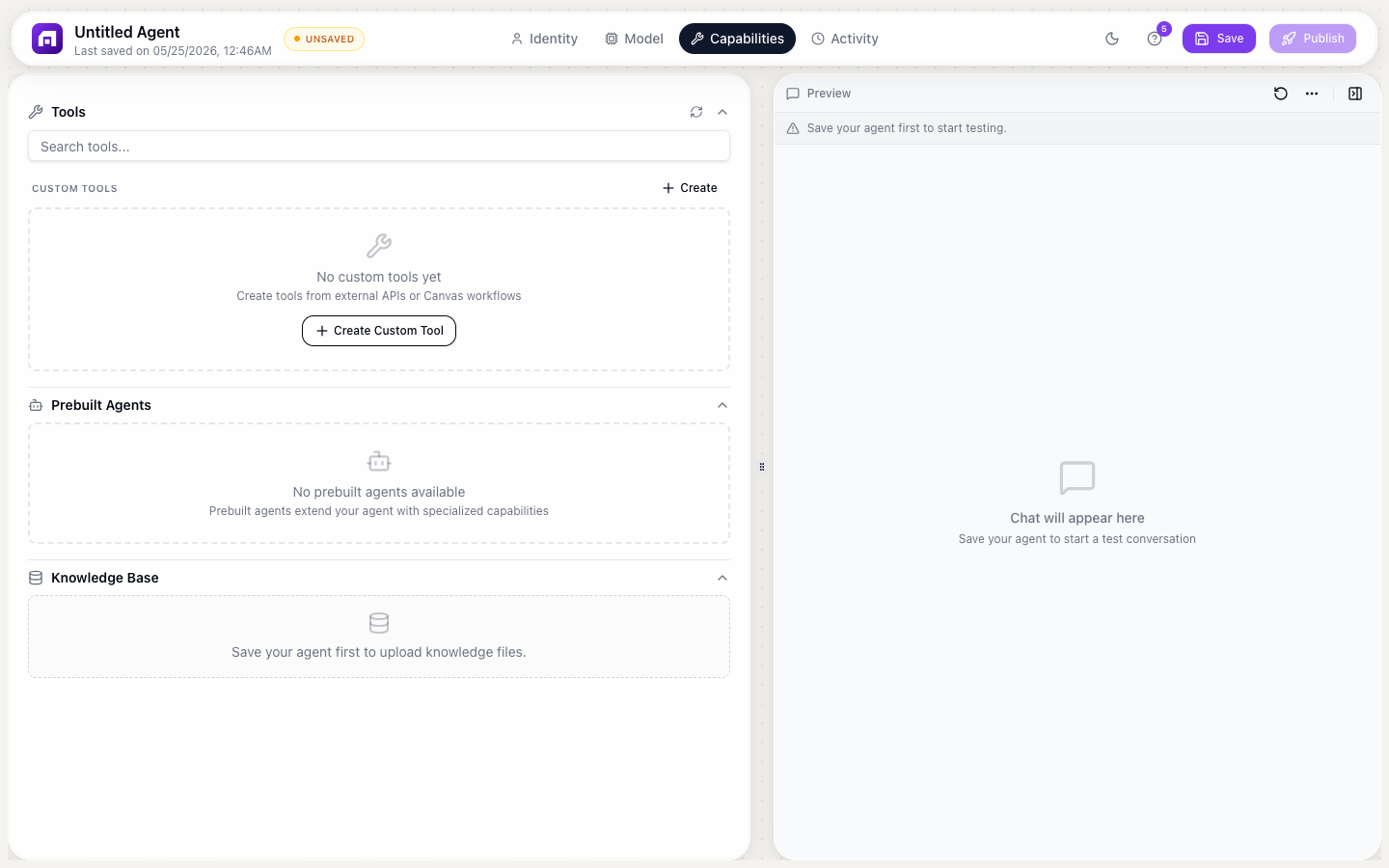The height and width of the screenshot is (868, 1389).
Task: Collapse the Prebuilt Agents section
Action: pyautogui.click(x=722, y=405)
